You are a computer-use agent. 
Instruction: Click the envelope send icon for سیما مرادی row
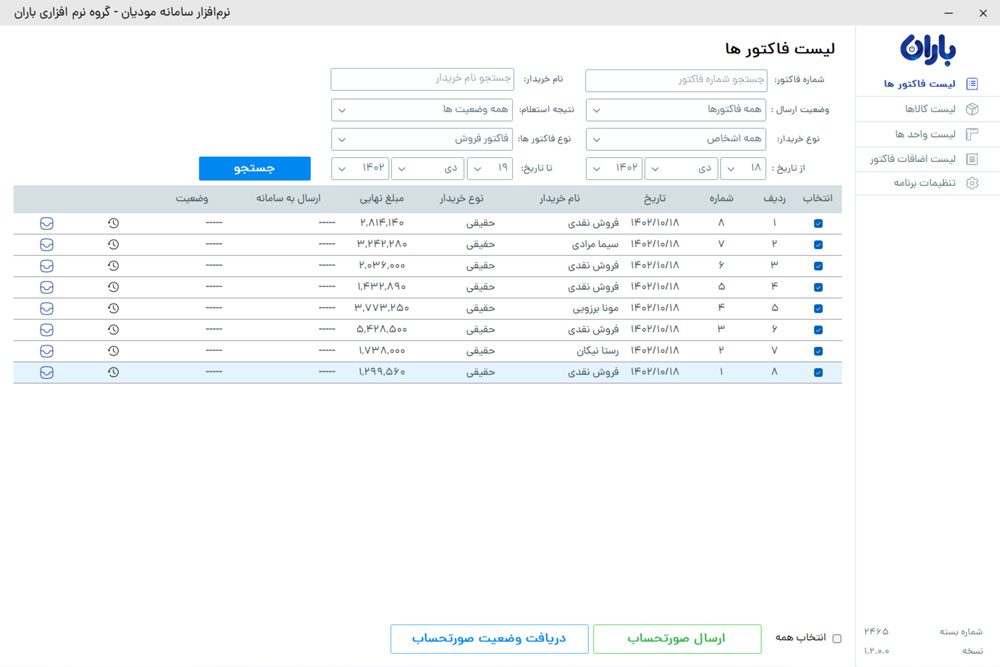click(47, 244)
